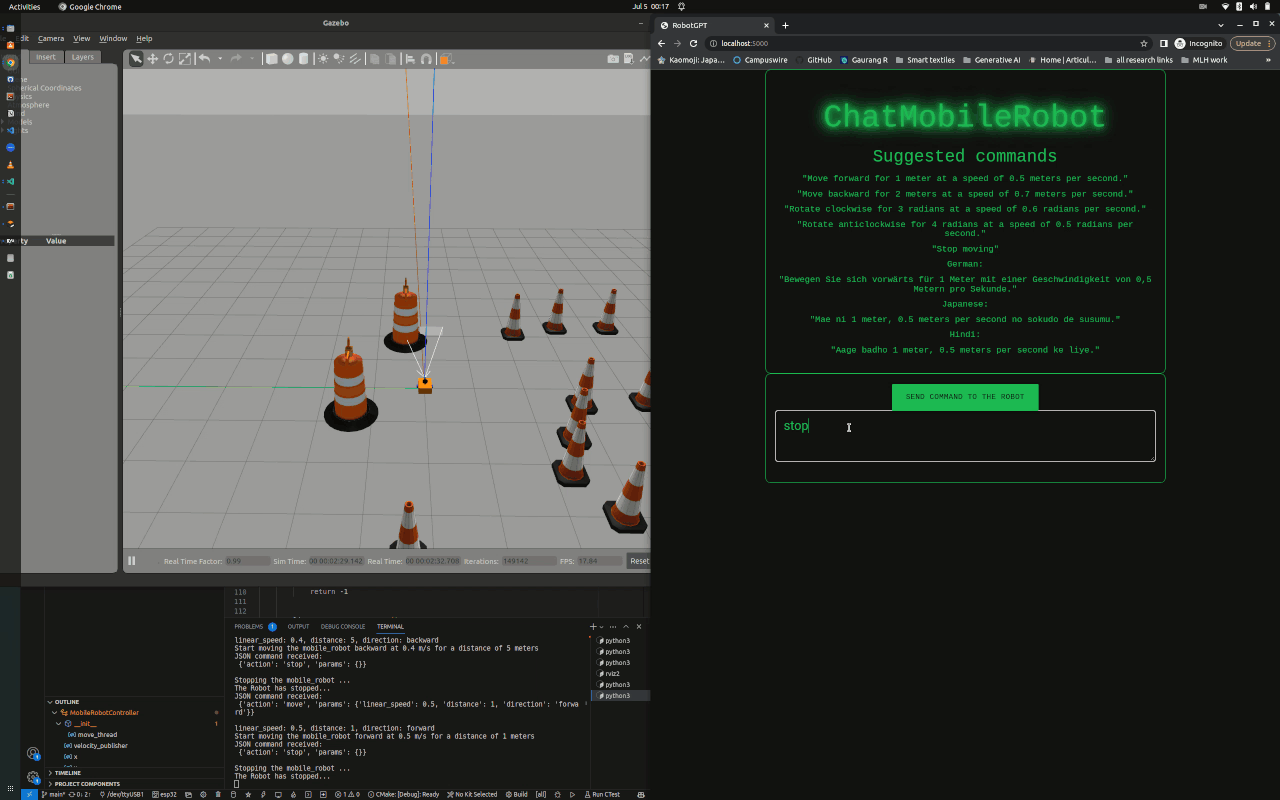The height and width of the screenshot is (800, 1280).
Task: Expand the Project Components section
Action: pos(51,784)
